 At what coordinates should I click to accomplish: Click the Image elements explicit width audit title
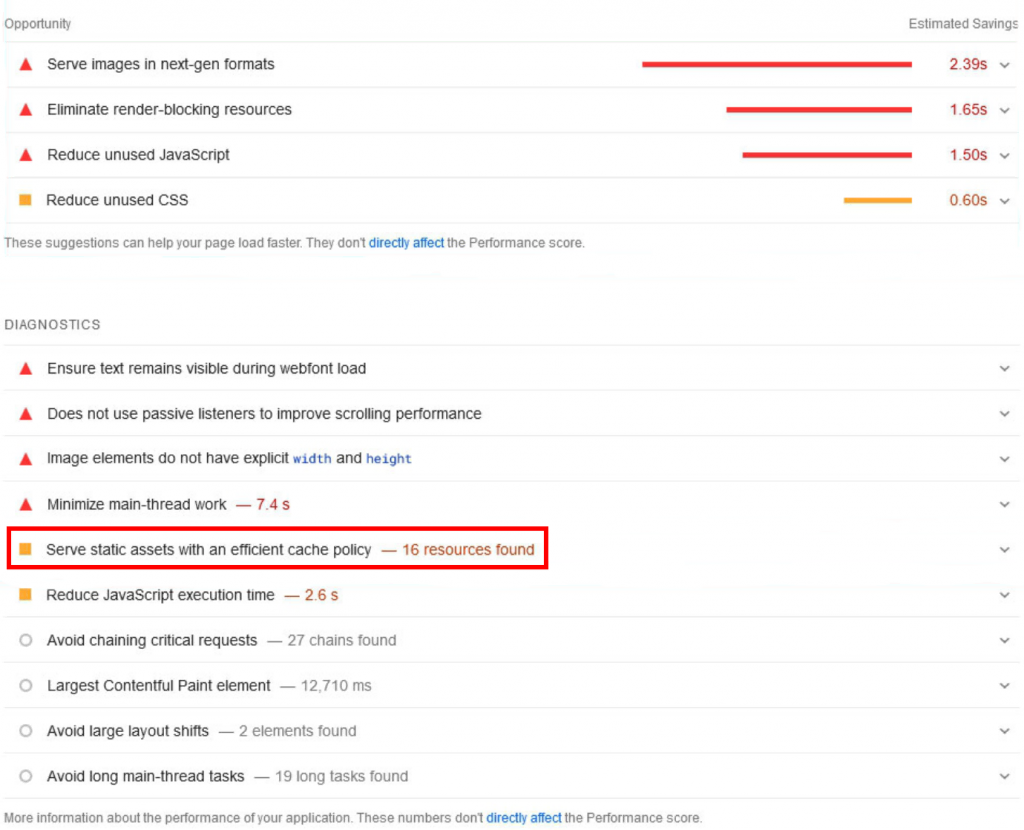[x=229, y=459]
